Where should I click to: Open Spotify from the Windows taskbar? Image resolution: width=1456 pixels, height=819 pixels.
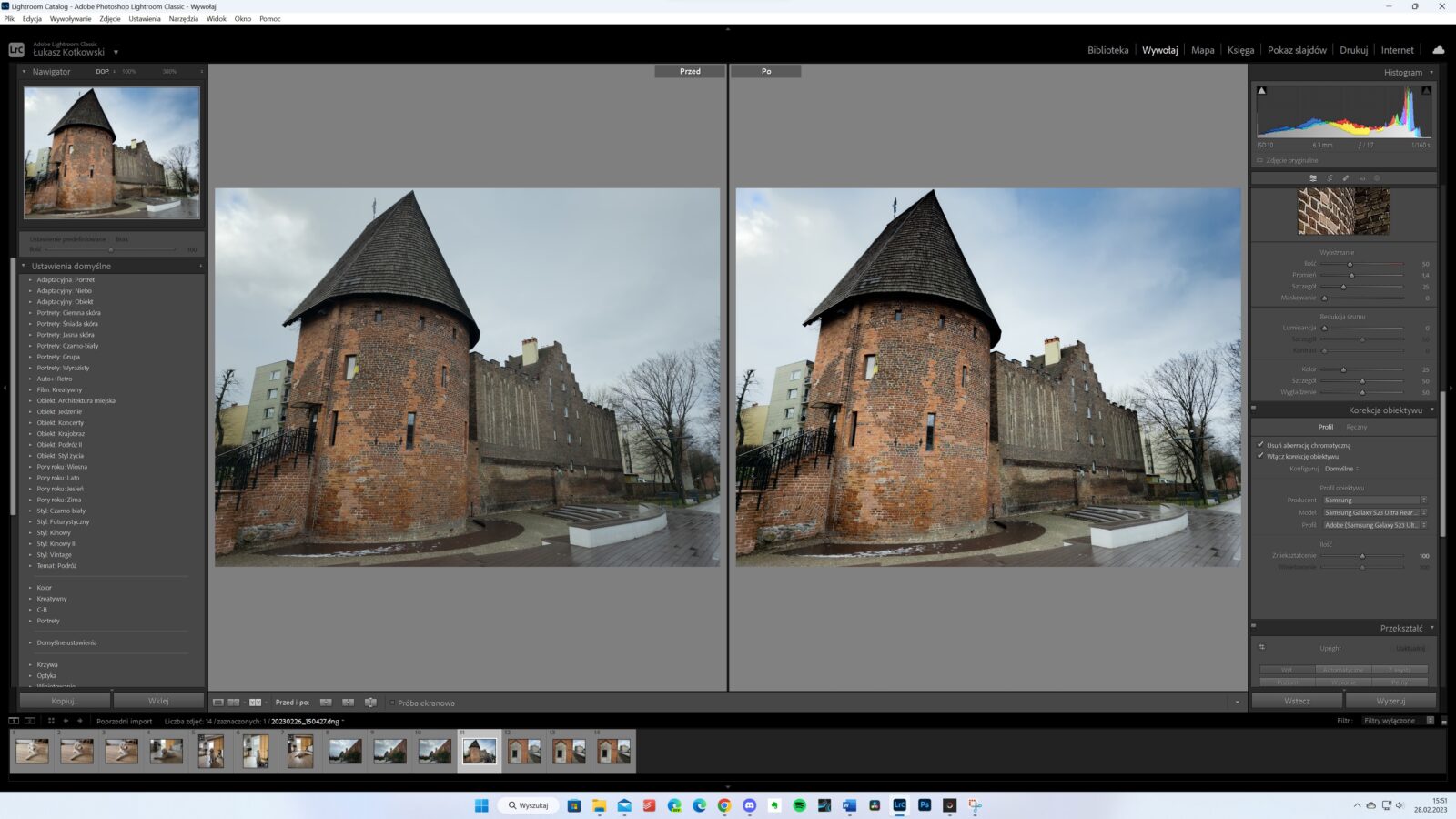click(799, 805)
